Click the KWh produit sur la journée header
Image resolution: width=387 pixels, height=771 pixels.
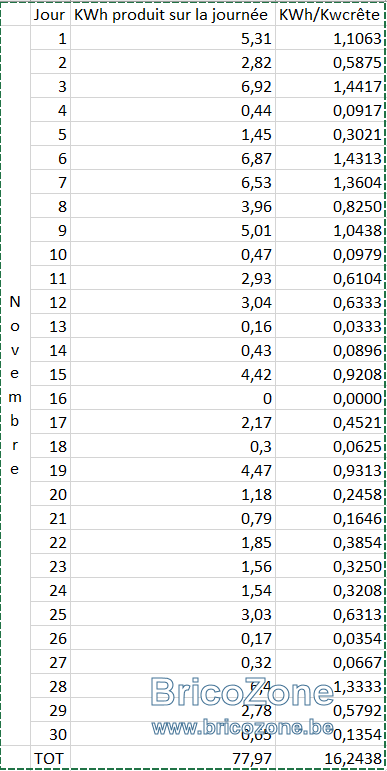(x=172, y=15)
